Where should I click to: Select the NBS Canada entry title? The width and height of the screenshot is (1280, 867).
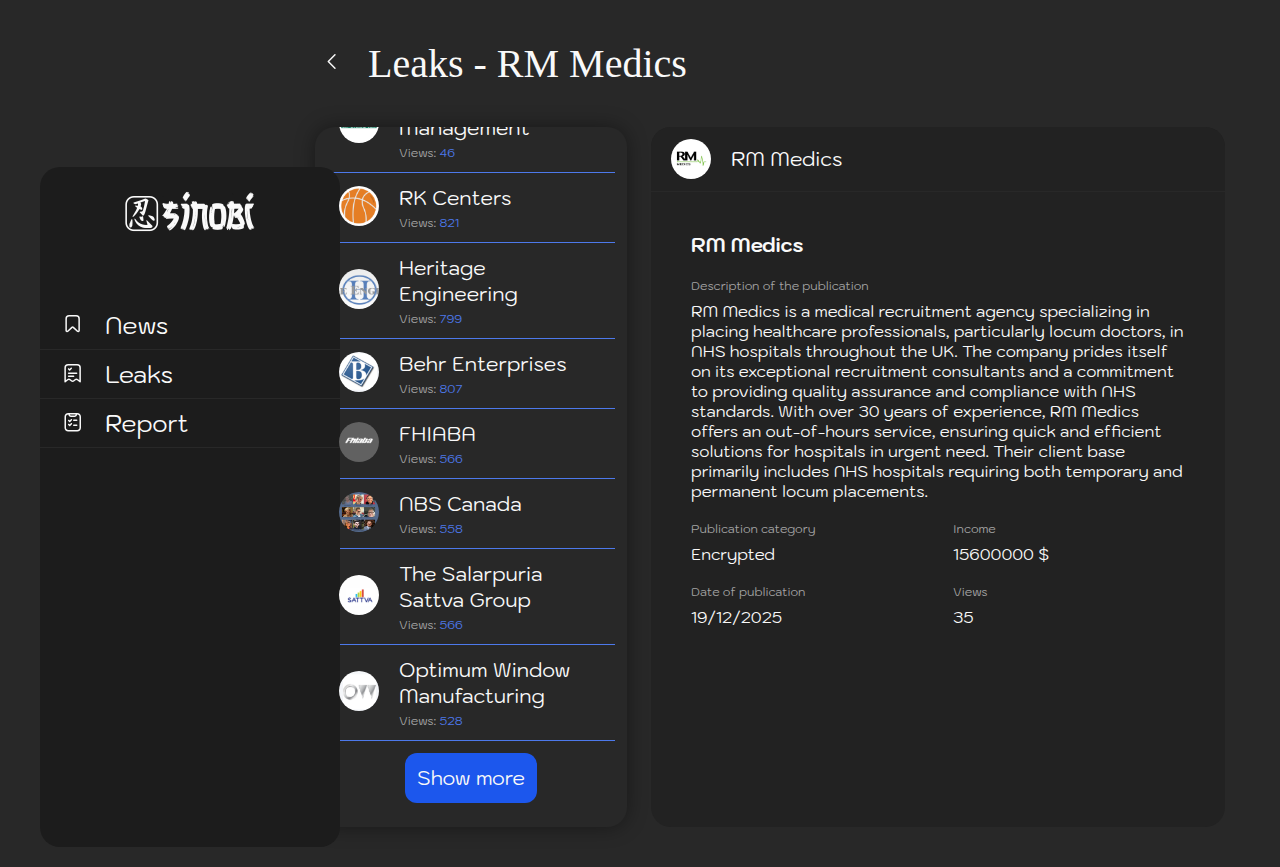point(460,504)
